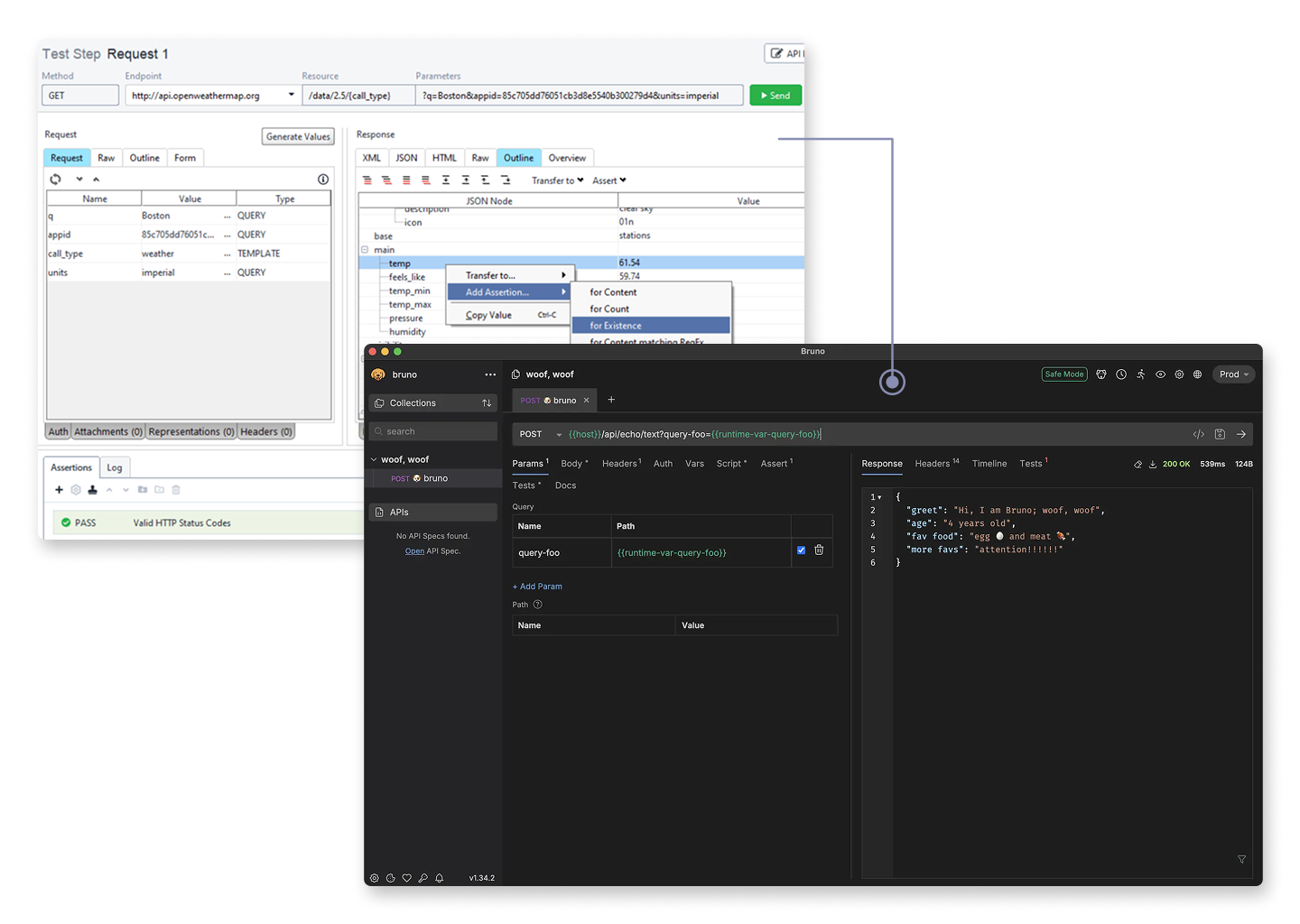Click the Collections button in Bruno sidebar

[x=432, y=403]
